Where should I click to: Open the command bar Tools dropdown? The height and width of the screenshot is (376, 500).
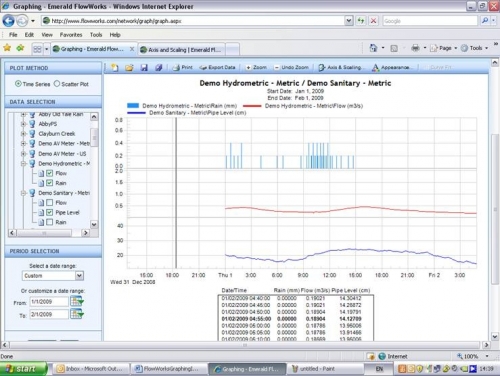[x=475, y=48]
